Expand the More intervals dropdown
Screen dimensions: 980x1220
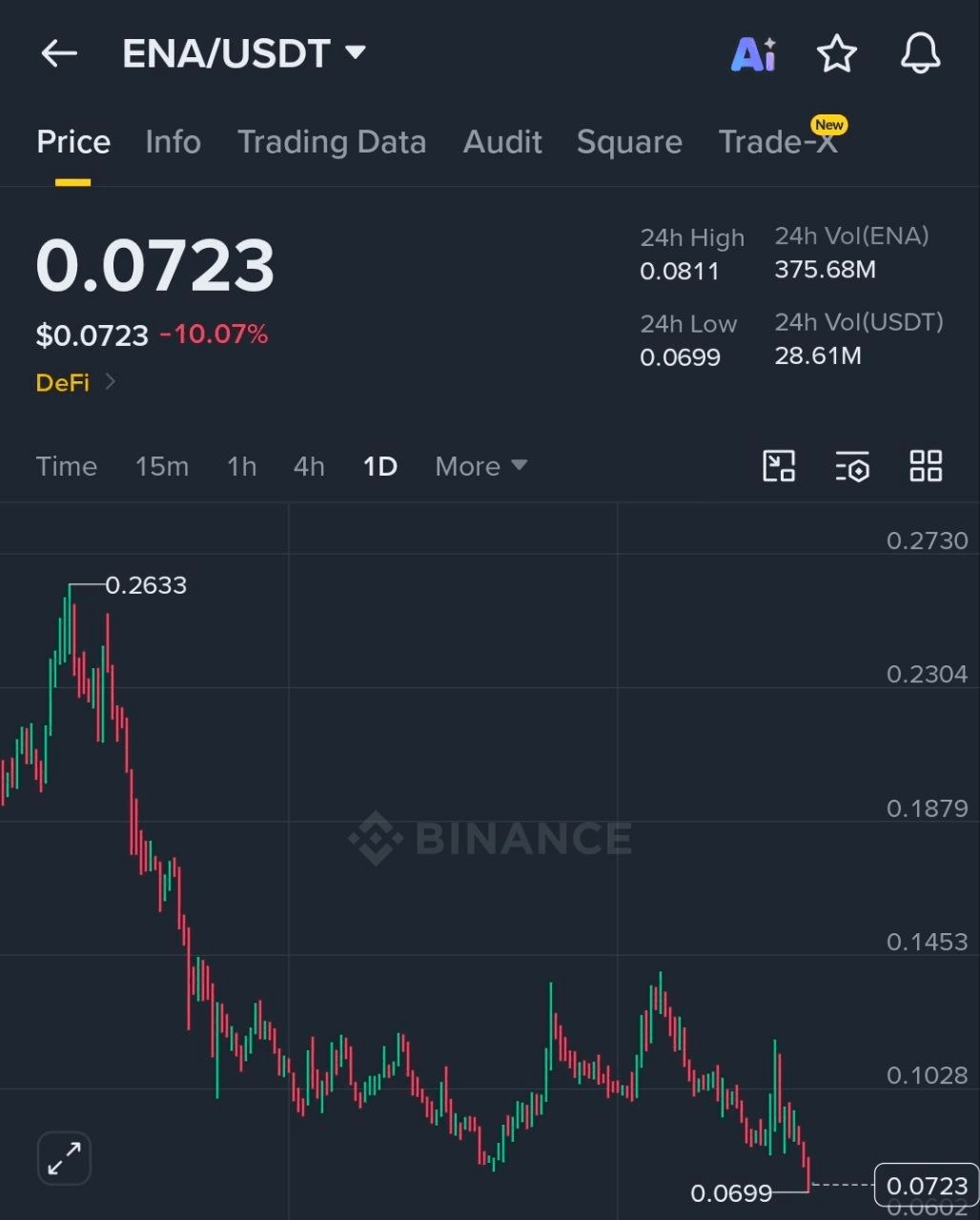tap(481, 466)
